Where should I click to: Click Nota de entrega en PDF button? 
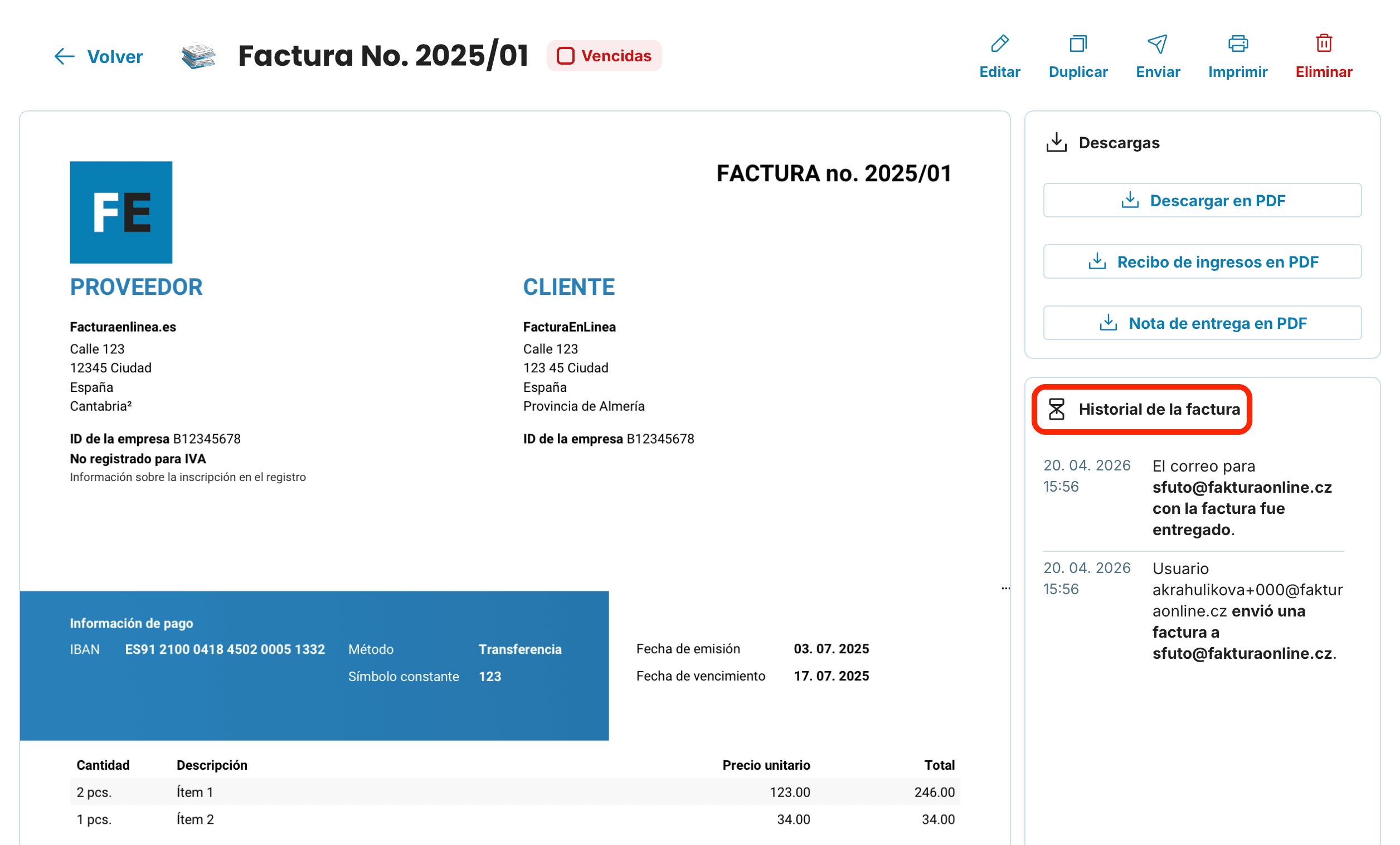tap(1202, 323)
